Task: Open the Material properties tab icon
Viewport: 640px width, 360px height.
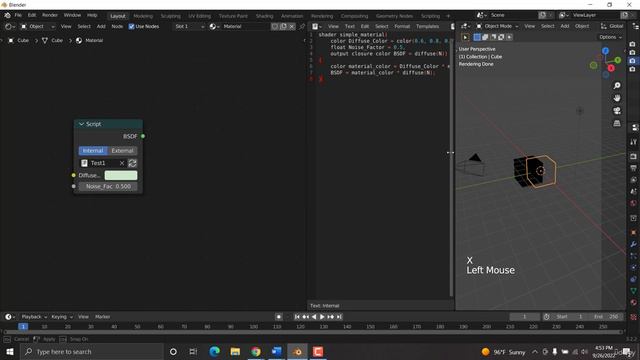Action: point(633,302)
